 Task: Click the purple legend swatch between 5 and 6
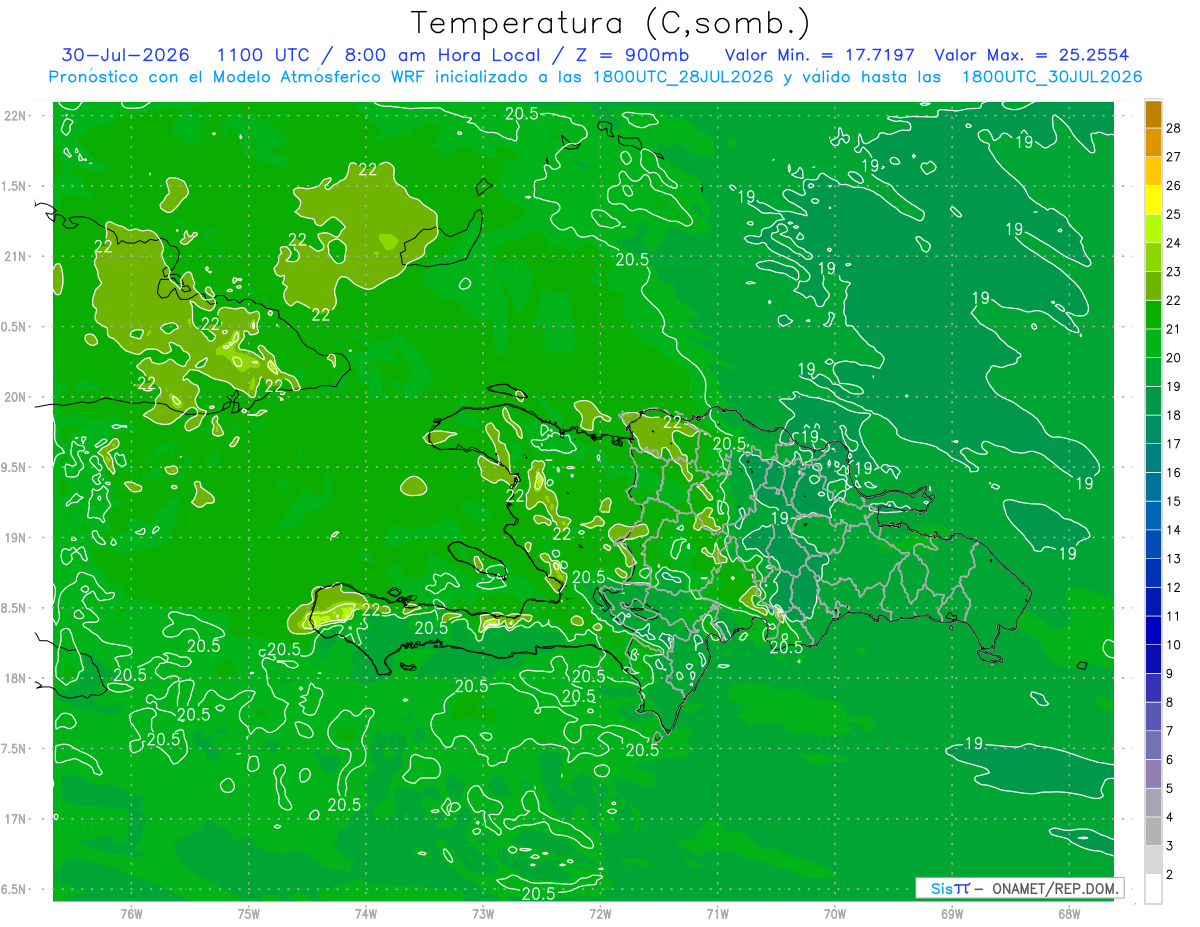coord(1153,774)
